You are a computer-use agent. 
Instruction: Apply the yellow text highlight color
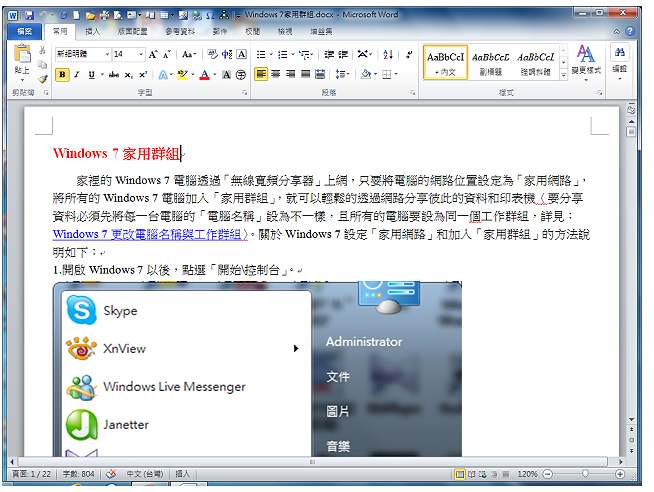pos(182,75)
